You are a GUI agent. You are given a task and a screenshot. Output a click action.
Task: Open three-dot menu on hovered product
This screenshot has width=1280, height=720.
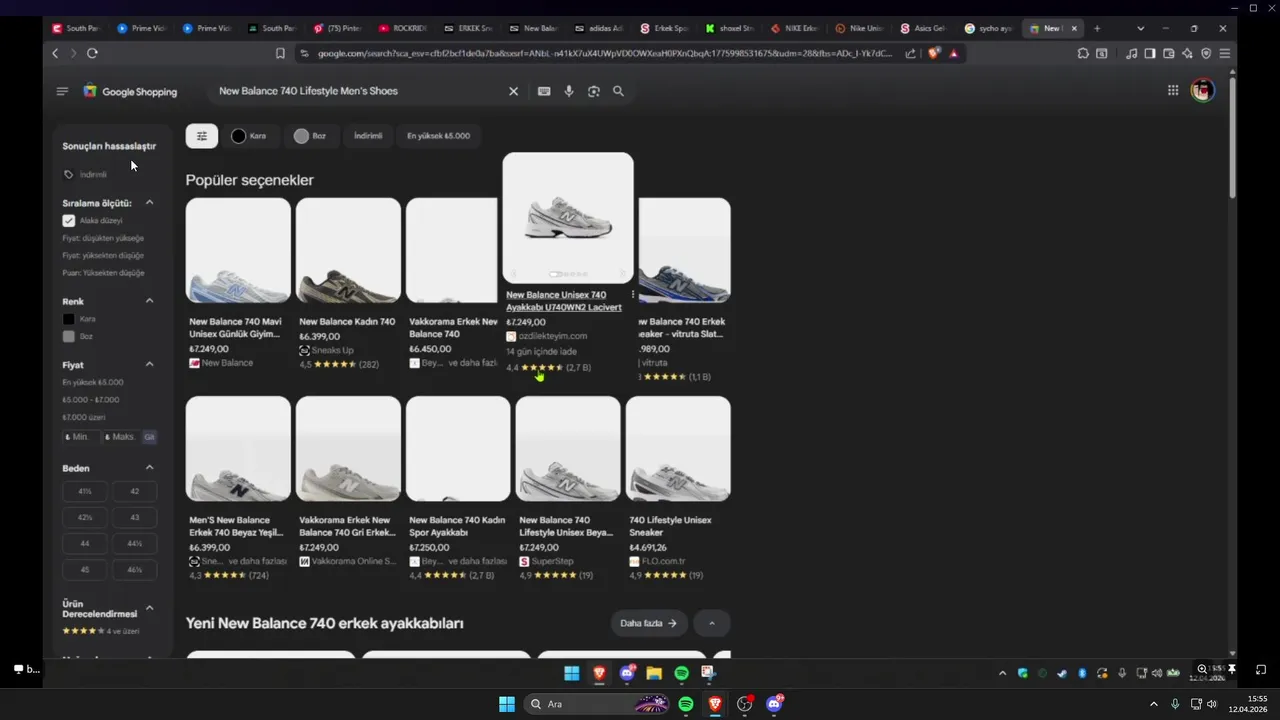pos(633,295)
